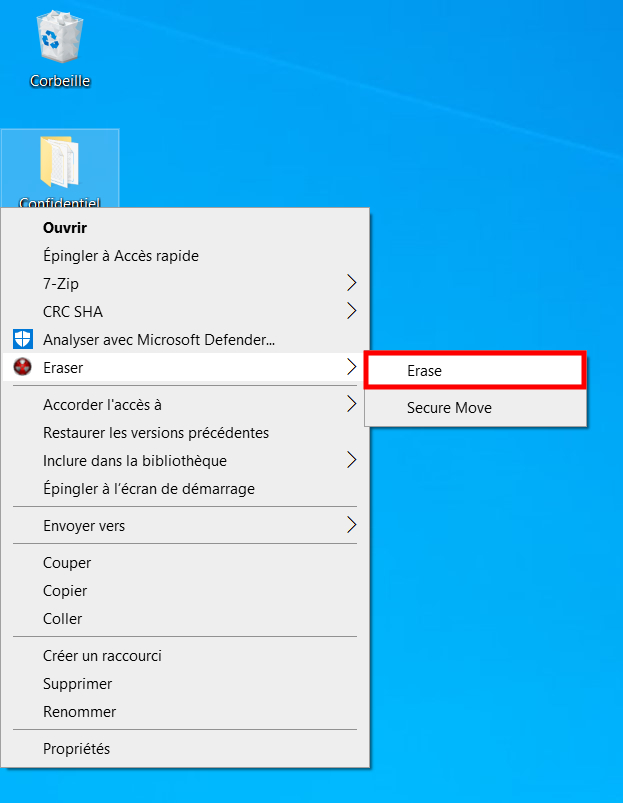Click Erase in the Eraser submenu
623x803 pixels.
point(475,370)
